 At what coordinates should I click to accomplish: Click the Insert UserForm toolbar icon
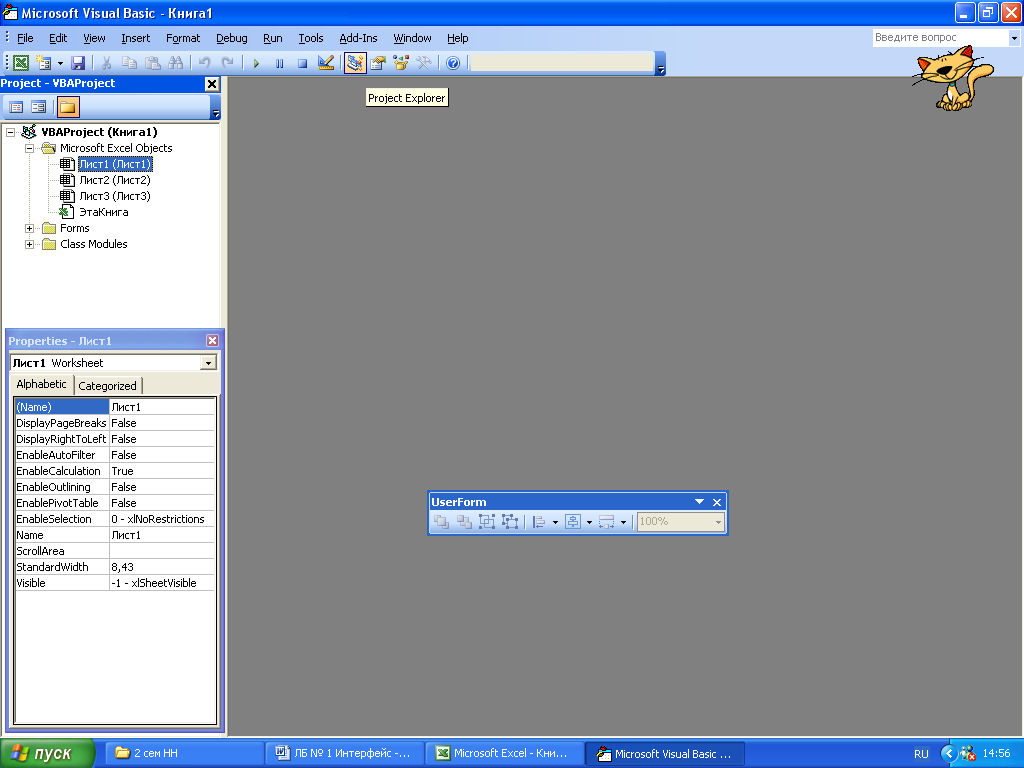point(44,63)
